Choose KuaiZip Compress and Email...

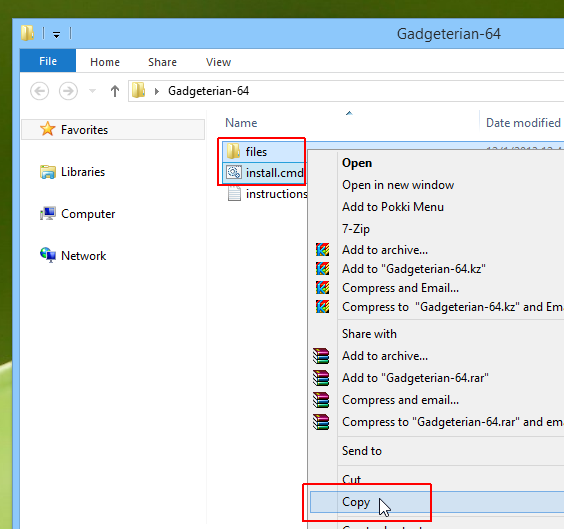[x=400, y=288]
